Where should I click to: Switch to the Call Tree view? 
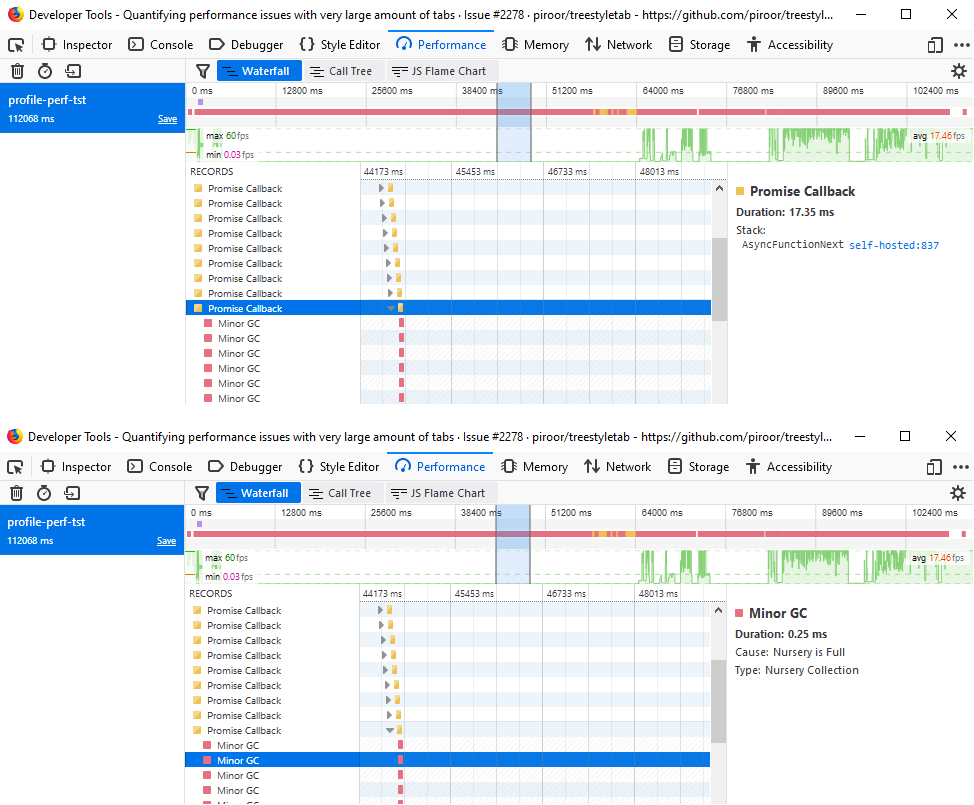[343, 71]
